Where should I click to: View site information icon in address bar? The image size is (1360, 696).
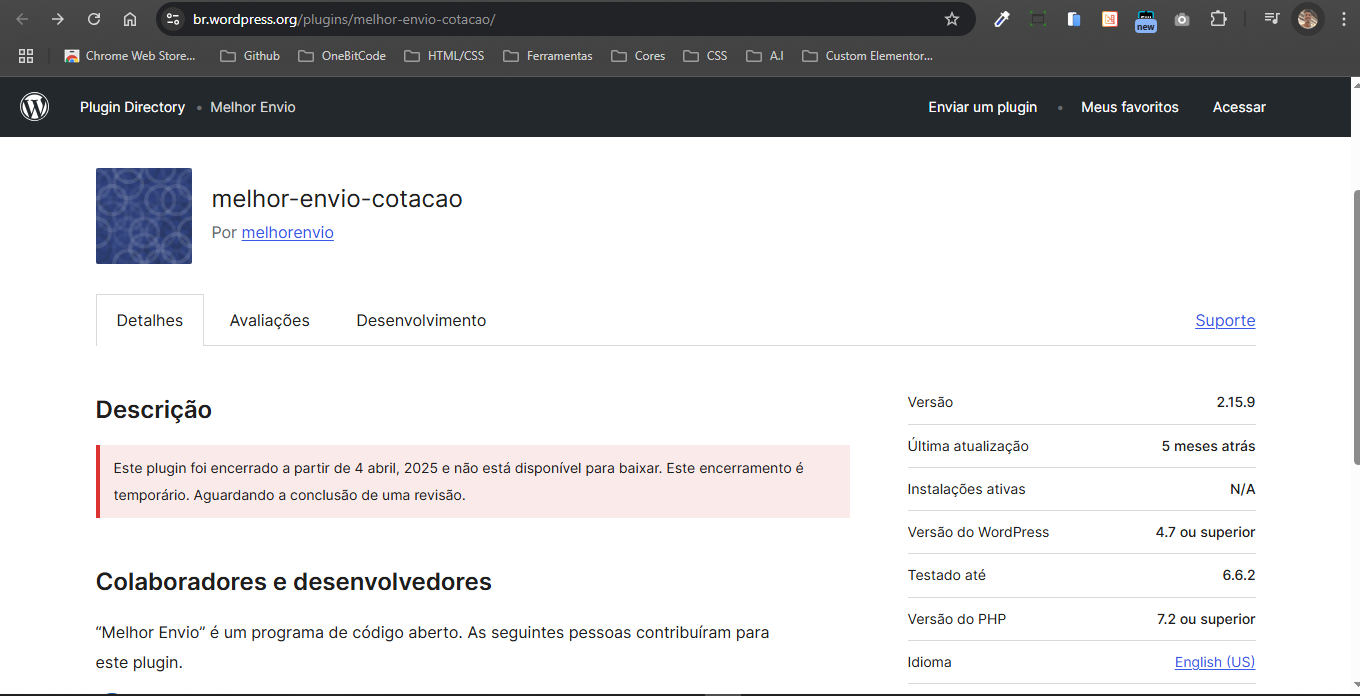point(173,19)
